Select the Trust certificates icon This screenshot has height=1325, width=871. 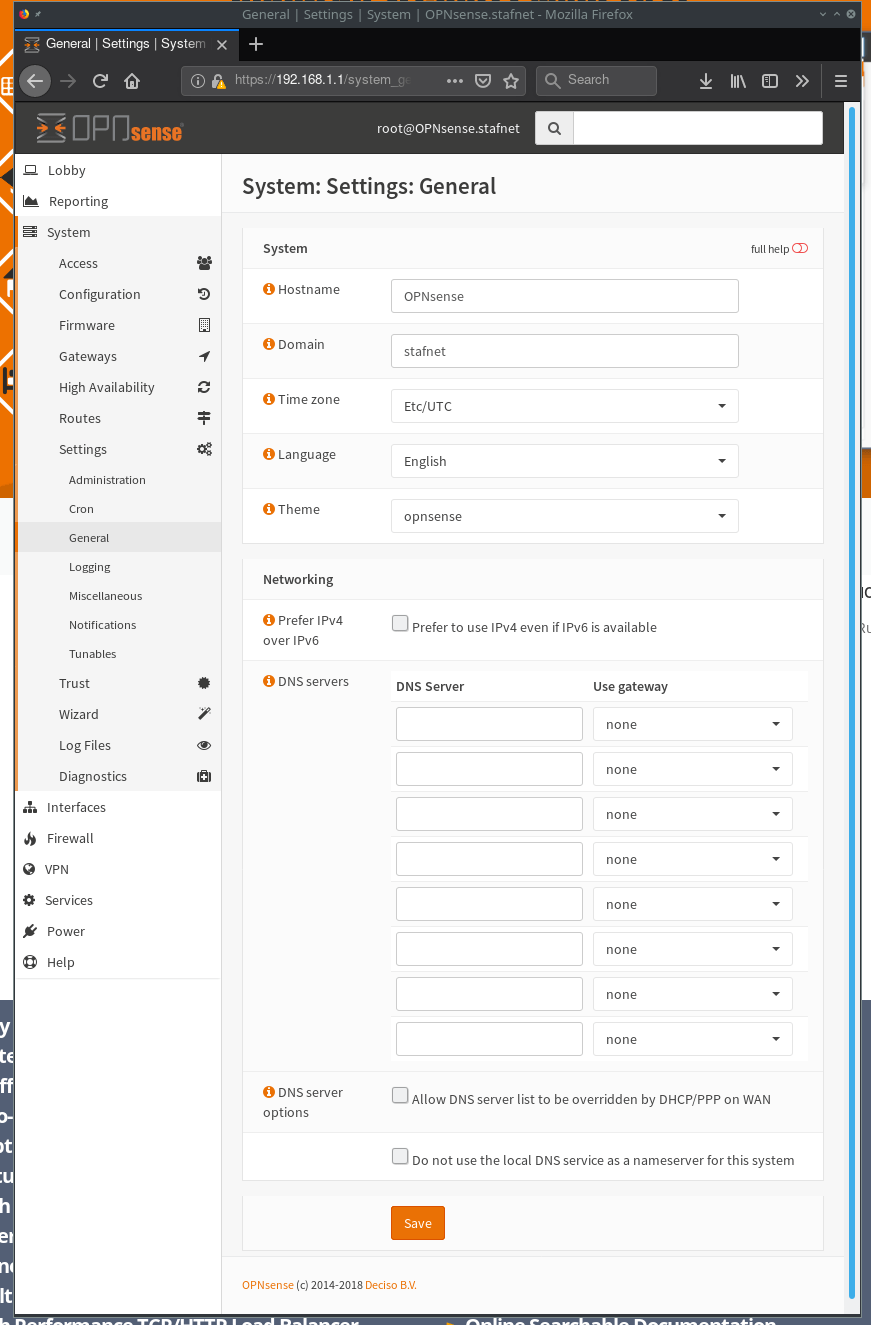(x=204, y=683)
